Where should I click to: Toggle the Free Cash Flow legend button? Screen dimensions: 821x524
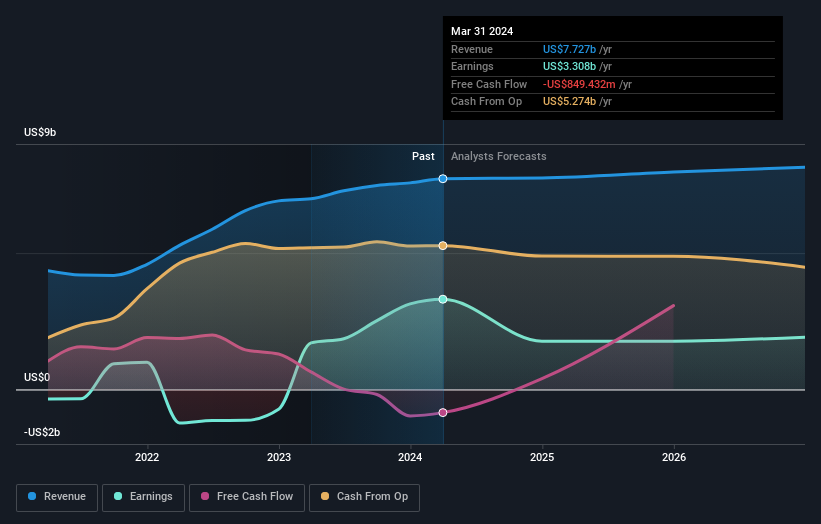pyautogui.click(x=247, y=497)
